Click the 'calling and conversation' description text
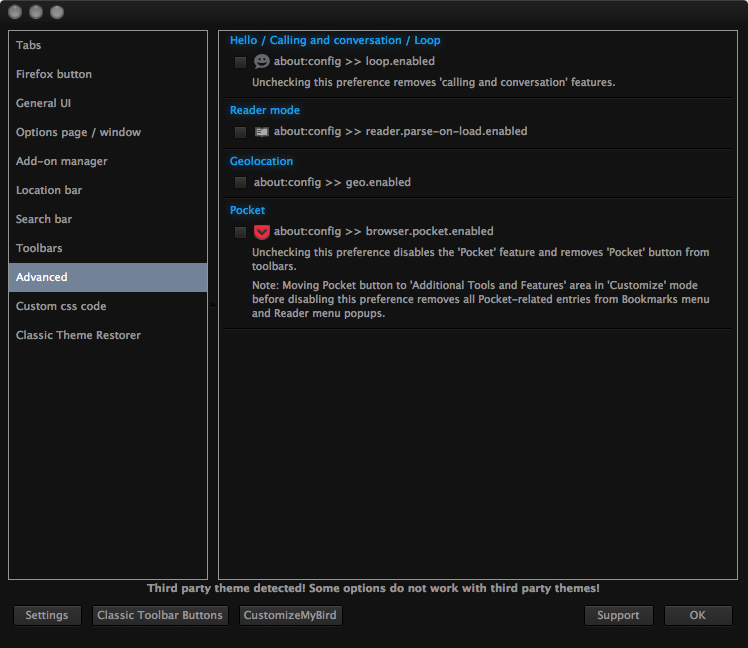Viewport: 748px width, 648px height. [434, 83]
